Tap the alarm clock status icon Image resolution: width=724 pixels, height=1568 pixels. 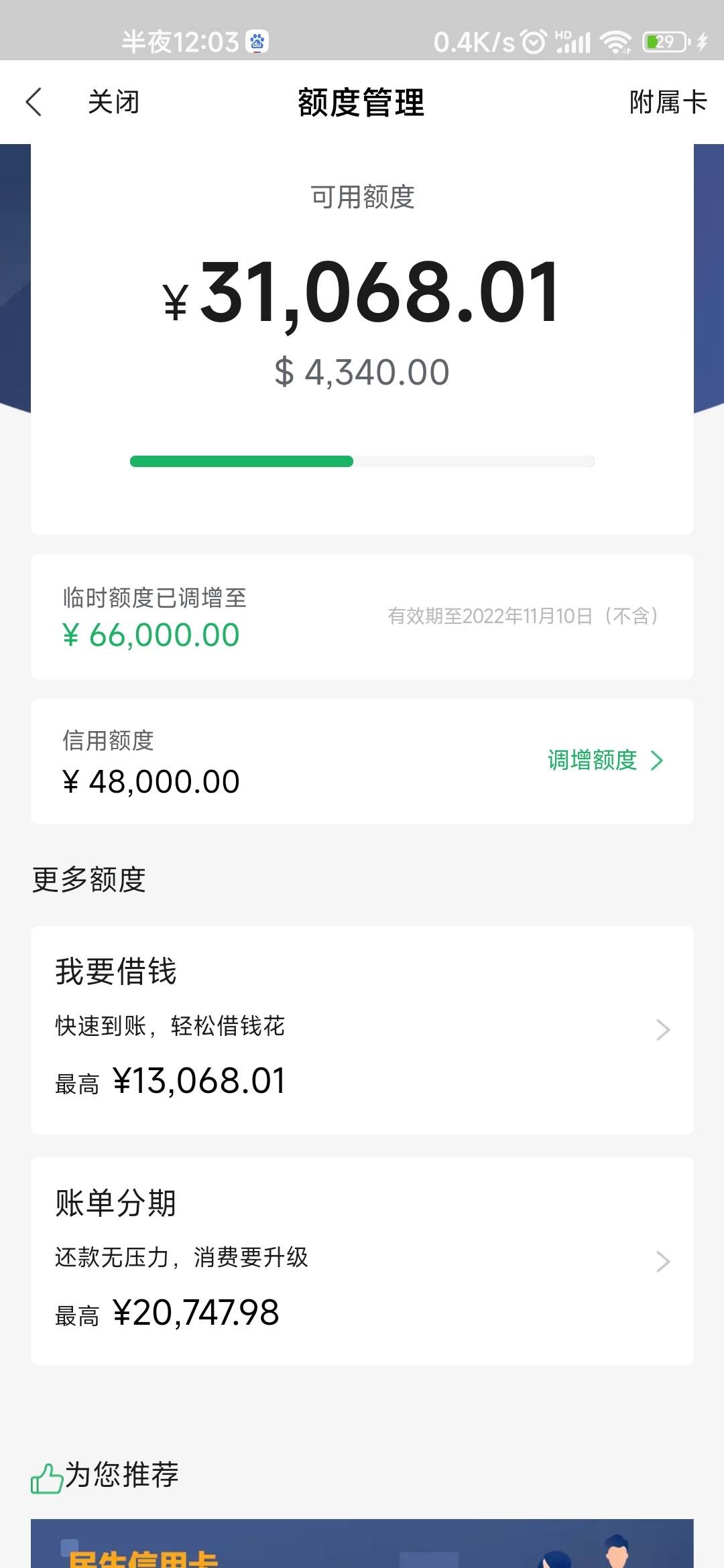point(534,42)
